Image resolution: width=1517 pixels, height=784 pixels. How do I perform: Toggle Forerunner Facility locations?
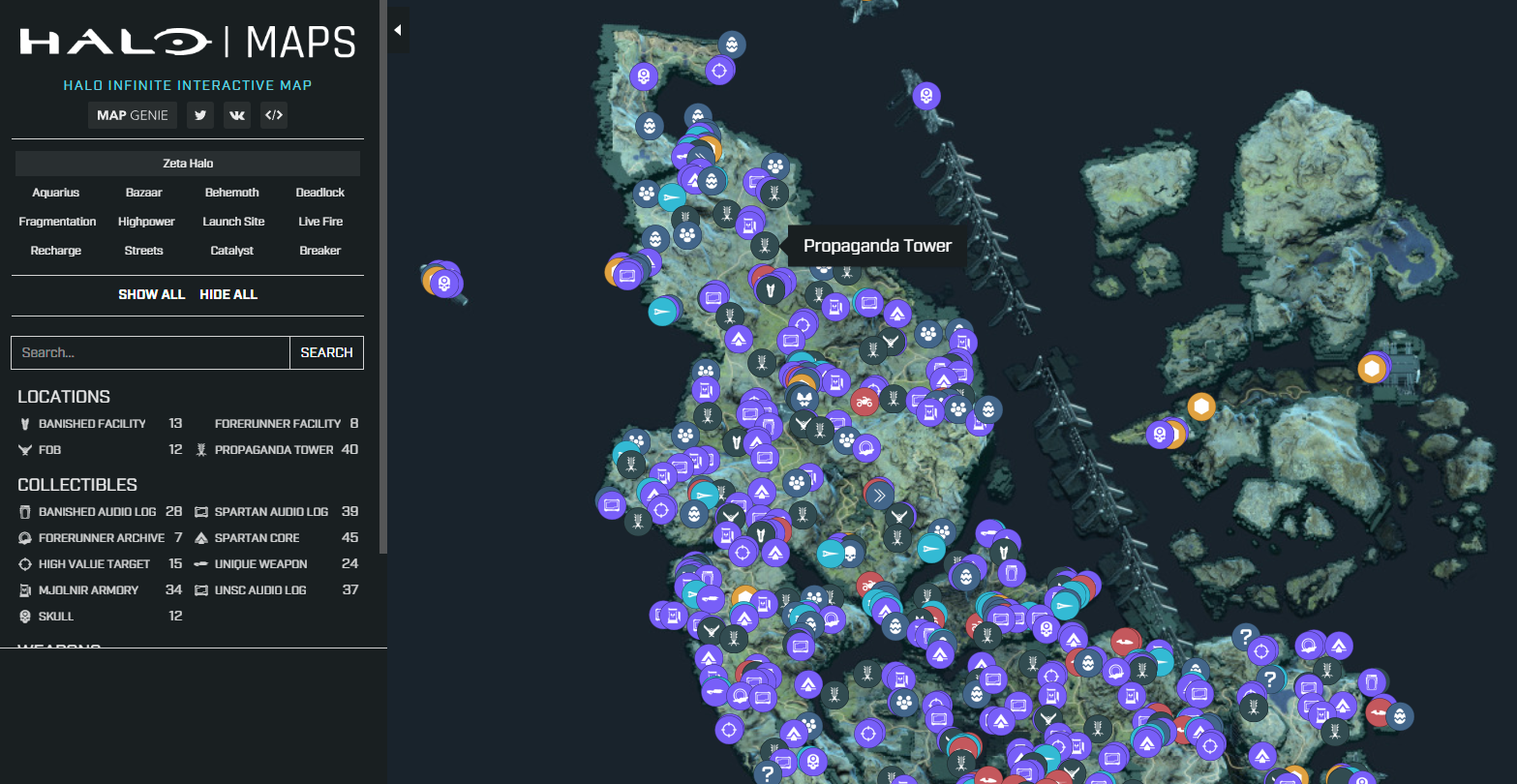[277, 424]
